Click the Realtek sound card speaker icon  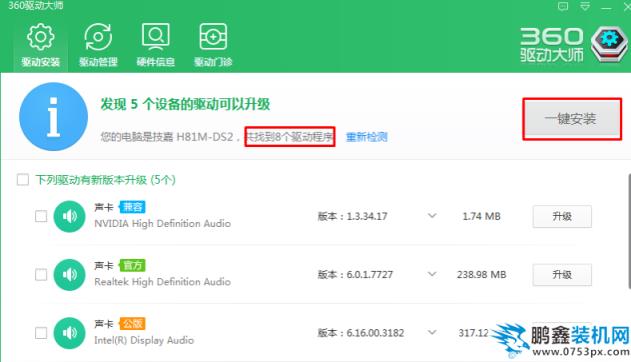pos(69,275)
